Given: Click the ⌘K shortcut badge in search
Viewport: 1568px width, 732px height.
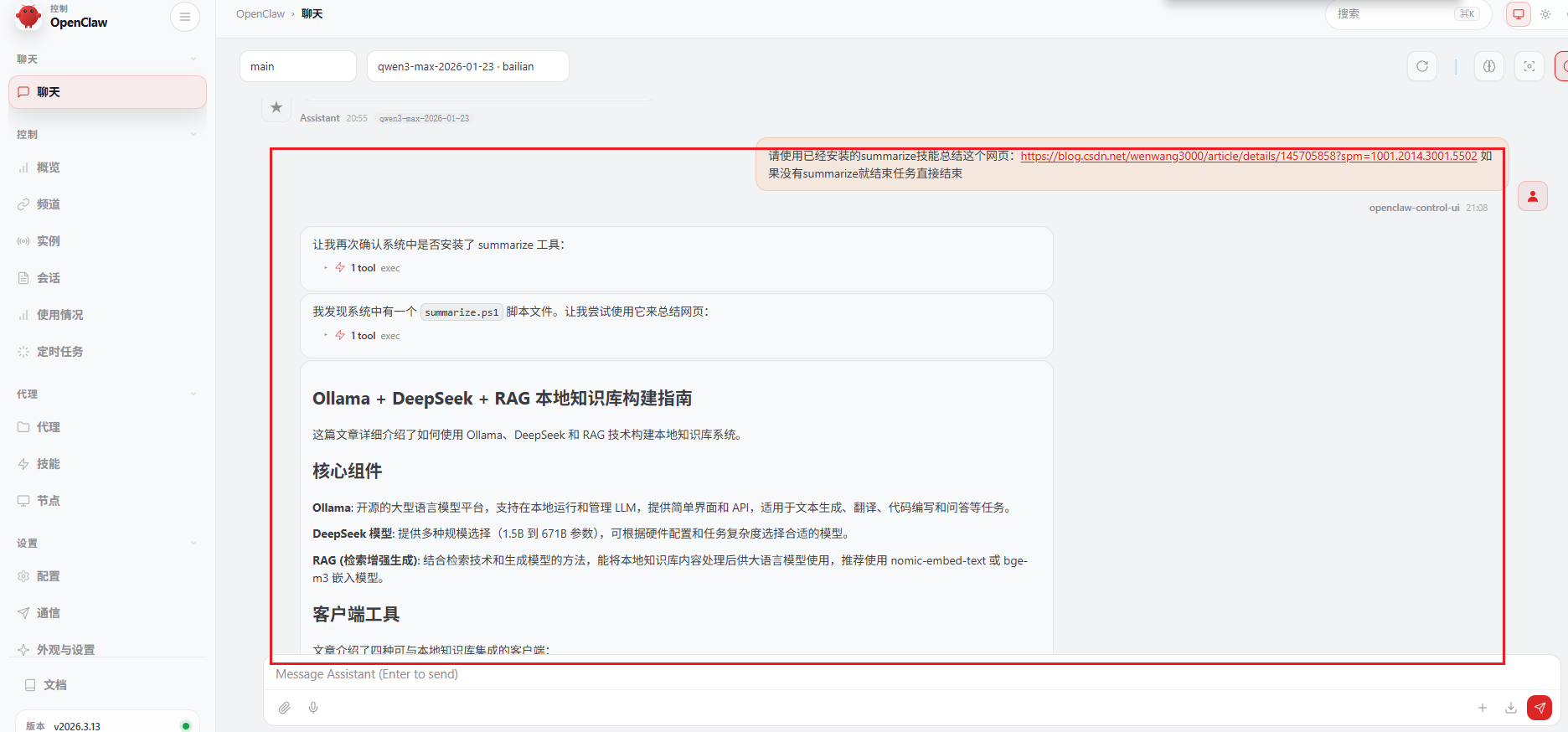Looking at the screenshot, I should coord(1467,14).
